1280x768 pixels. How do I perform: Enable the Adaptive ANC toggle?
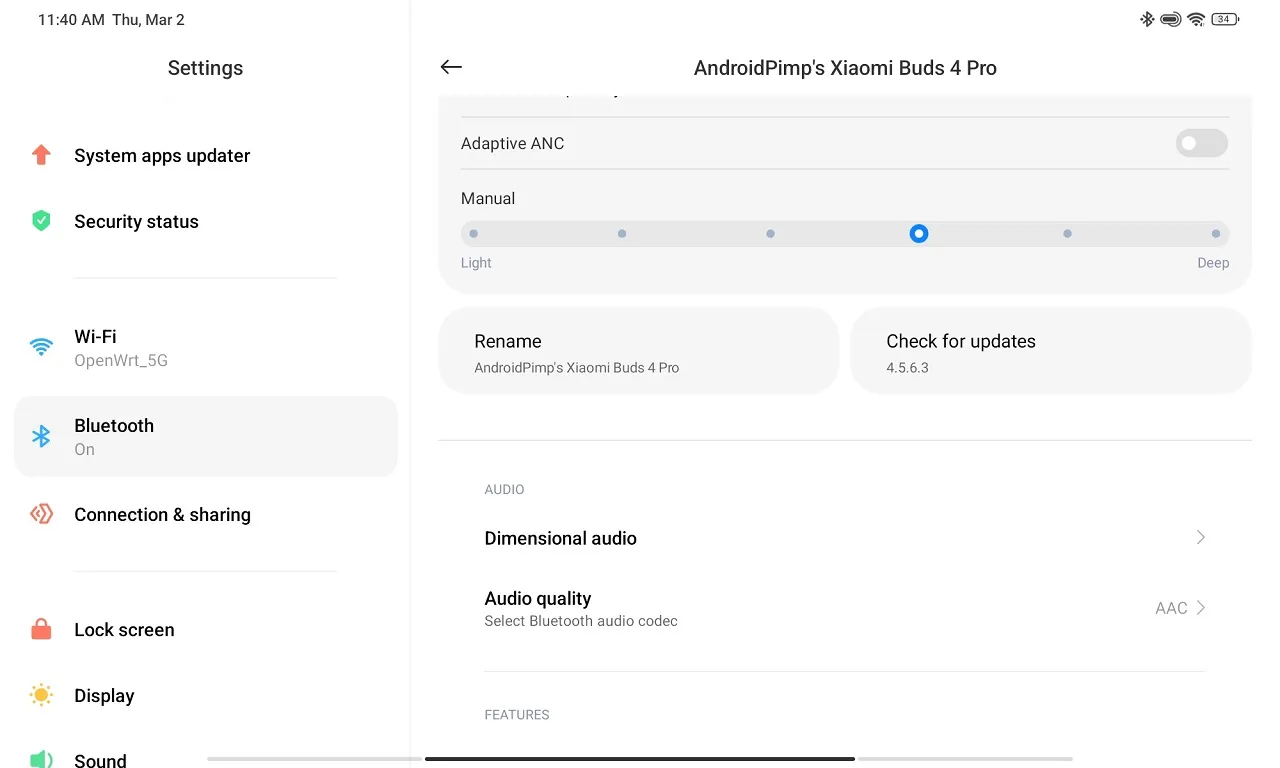click(x=1201, y=143)
